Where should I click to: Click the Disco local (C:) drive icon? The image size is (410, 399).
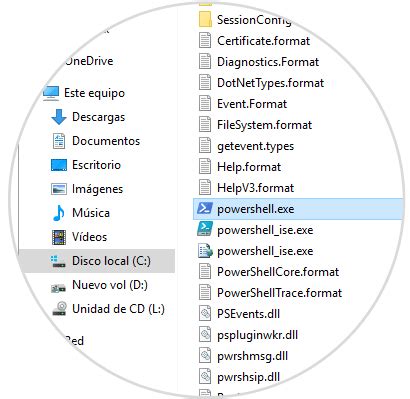58,261
